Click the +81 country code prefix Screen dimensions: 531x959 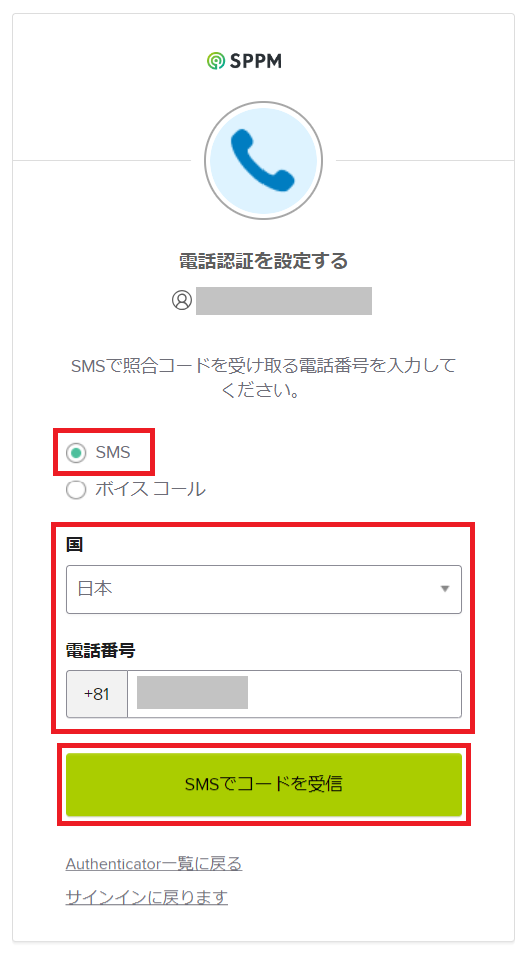point(97,694)
